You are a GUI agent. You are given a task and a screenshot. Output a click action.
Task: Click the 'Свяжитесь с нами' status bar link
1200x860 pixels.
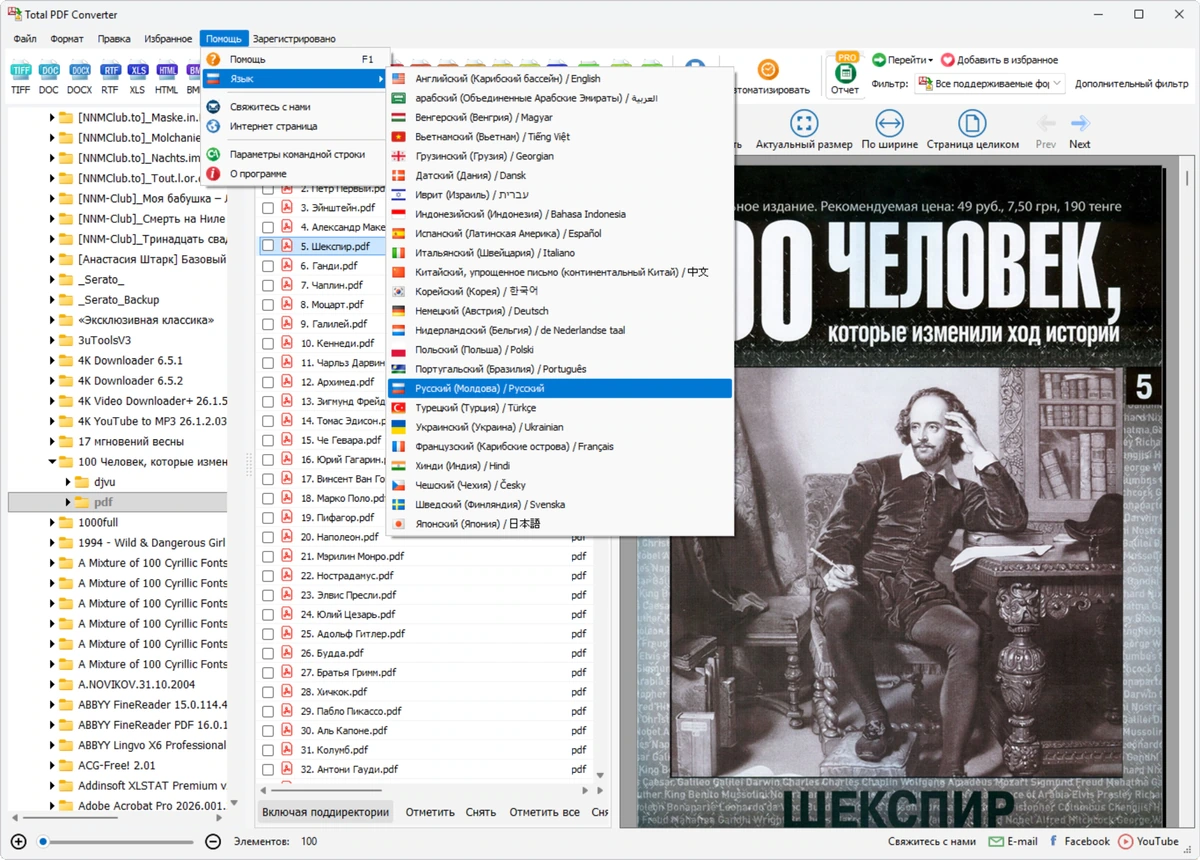932,842
